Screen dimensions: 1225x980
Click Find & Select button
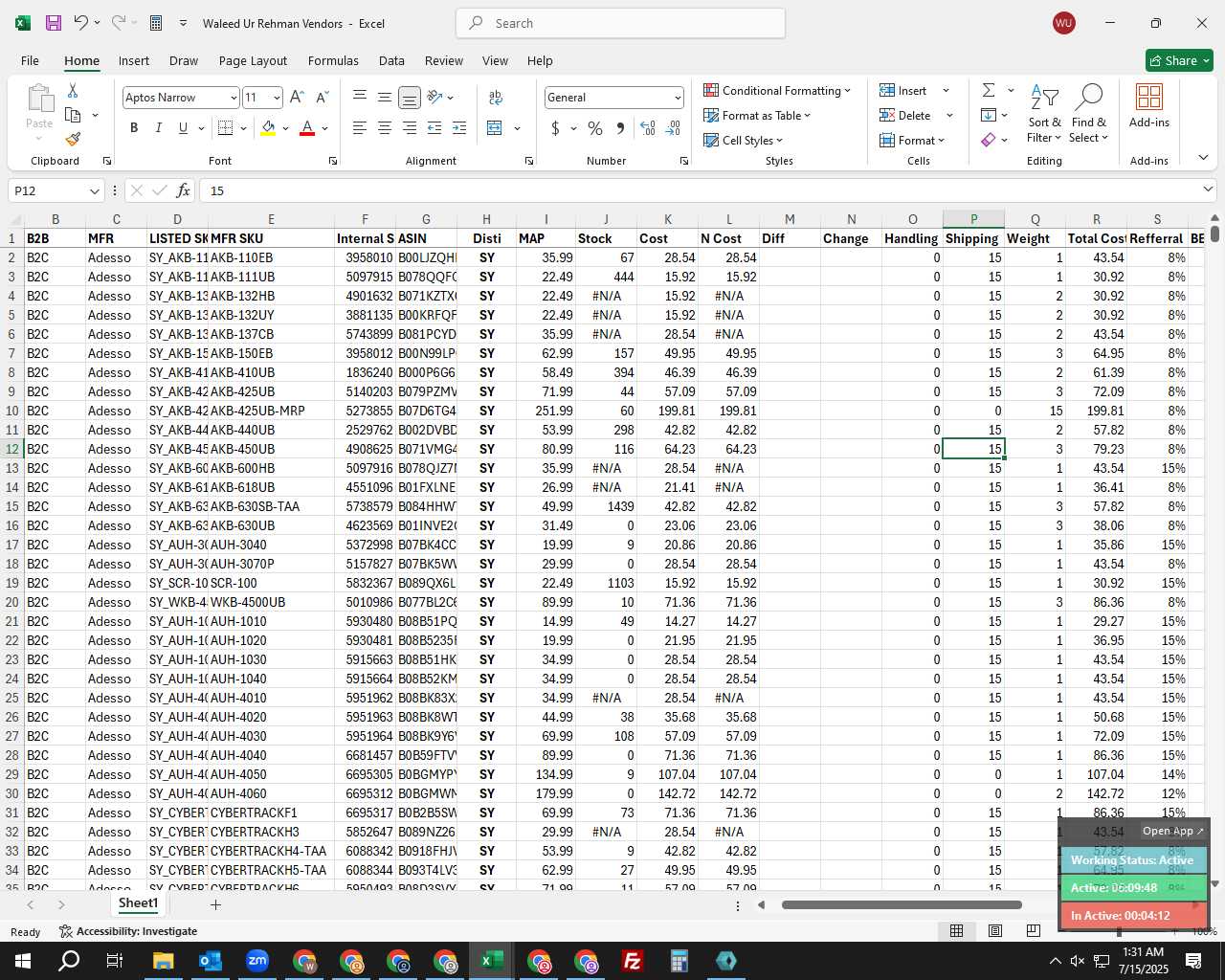click(1089, 113)
